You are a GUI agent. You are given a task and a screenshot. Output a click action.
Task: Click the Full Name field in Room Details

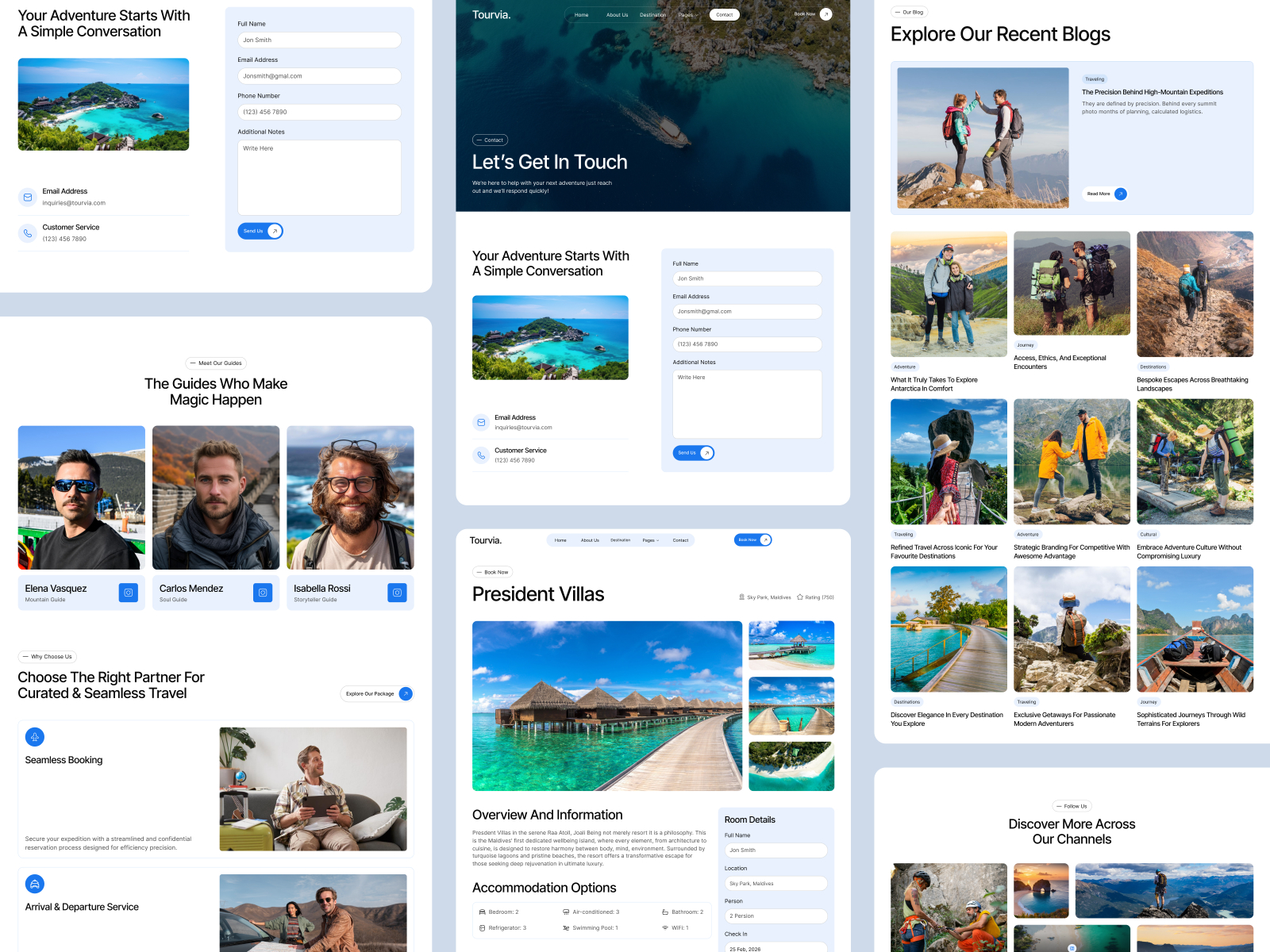(x=775, y=850)
